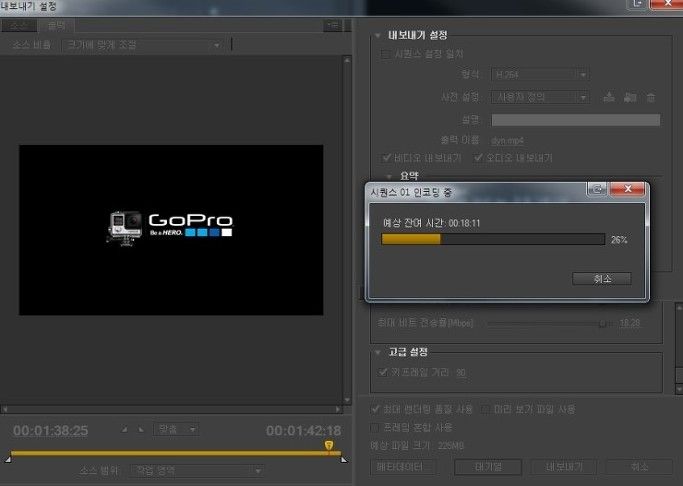Image resolution: width=683 pixels, height=486 pixels.
Task: Click the current timecode 00:01:38:25
Action: click(x=51, y=431)
